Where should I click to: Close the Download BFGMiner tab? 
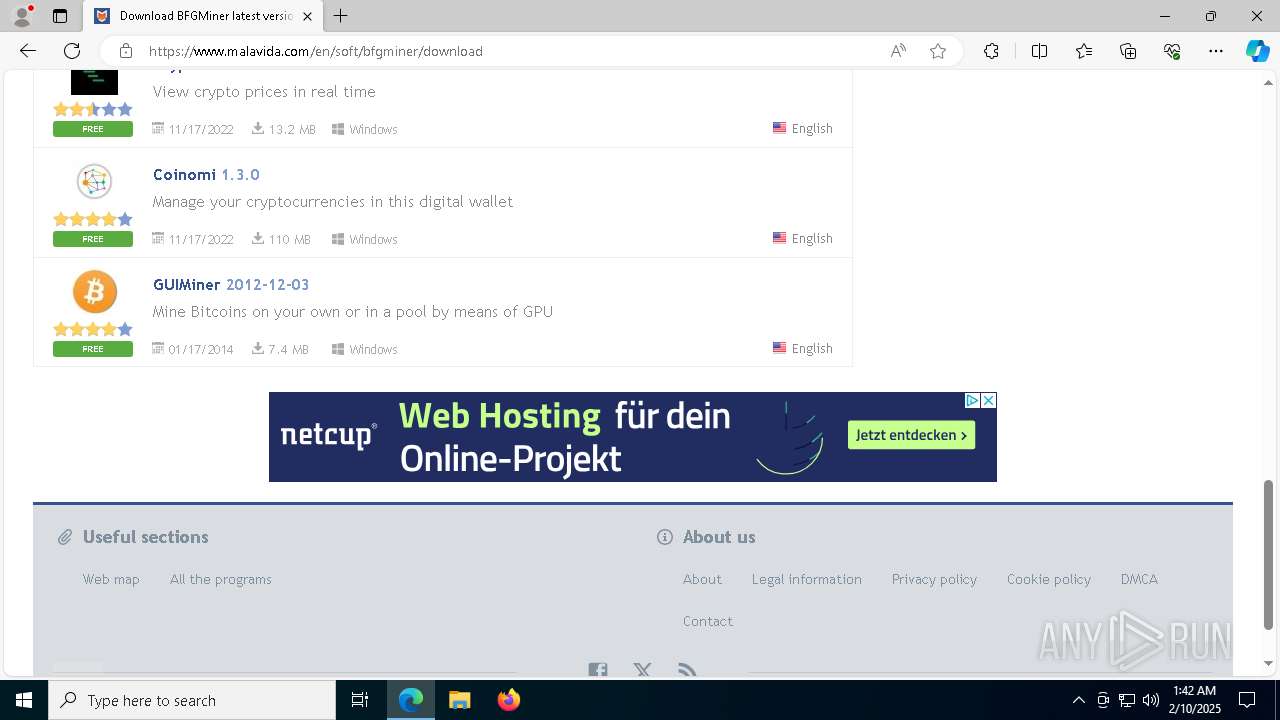307,16
